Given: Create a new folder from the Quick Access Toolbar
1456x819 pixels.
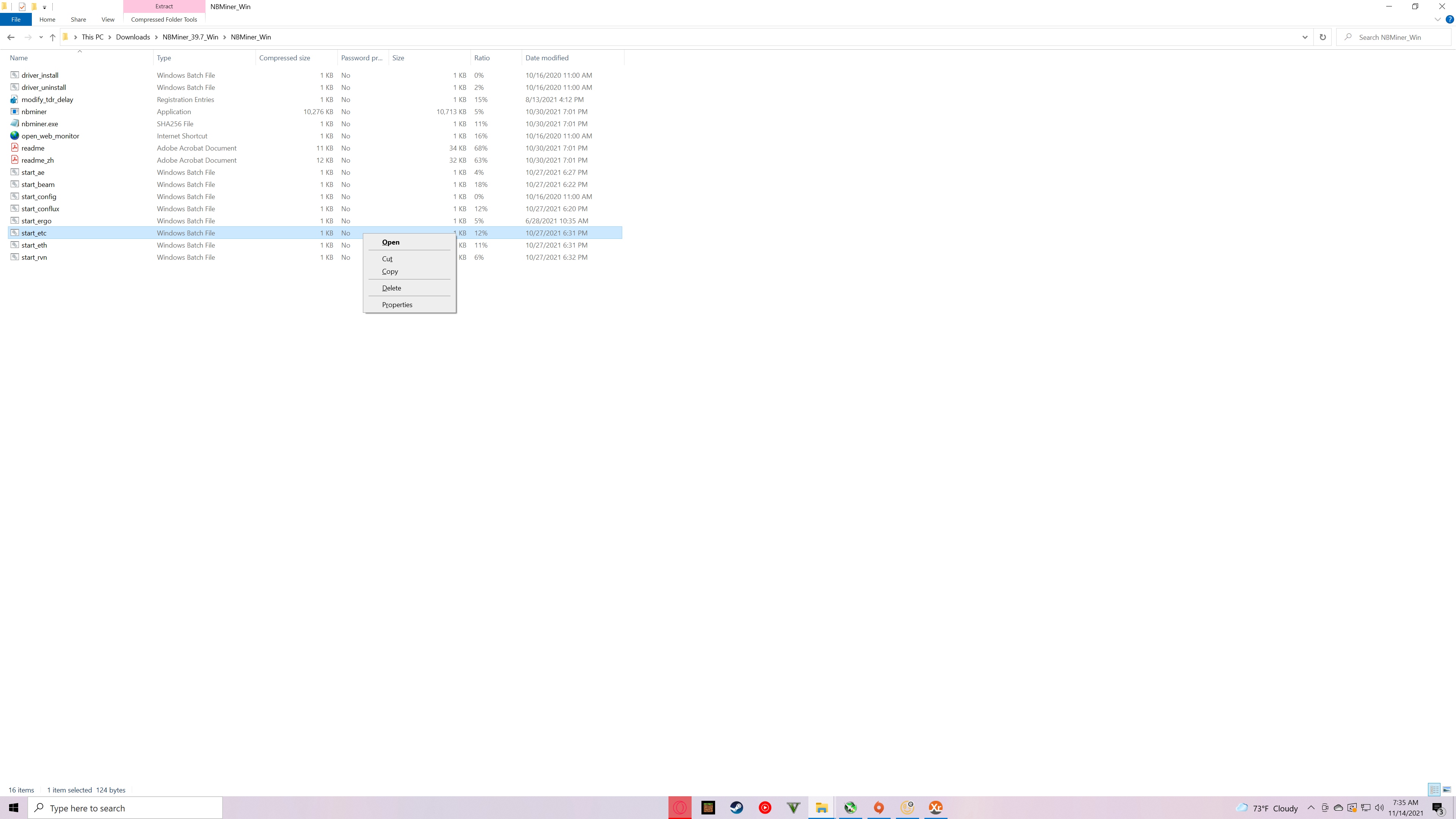Looking at the screenshot, I should coord(34,7).
